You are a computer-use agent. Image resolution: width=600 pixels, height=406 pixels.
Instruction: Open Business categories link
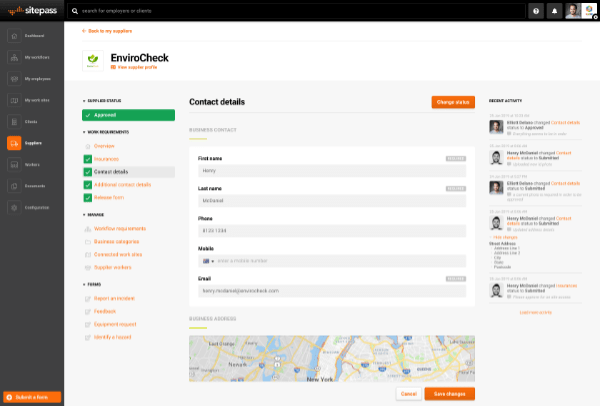click(x=116, y=242)
